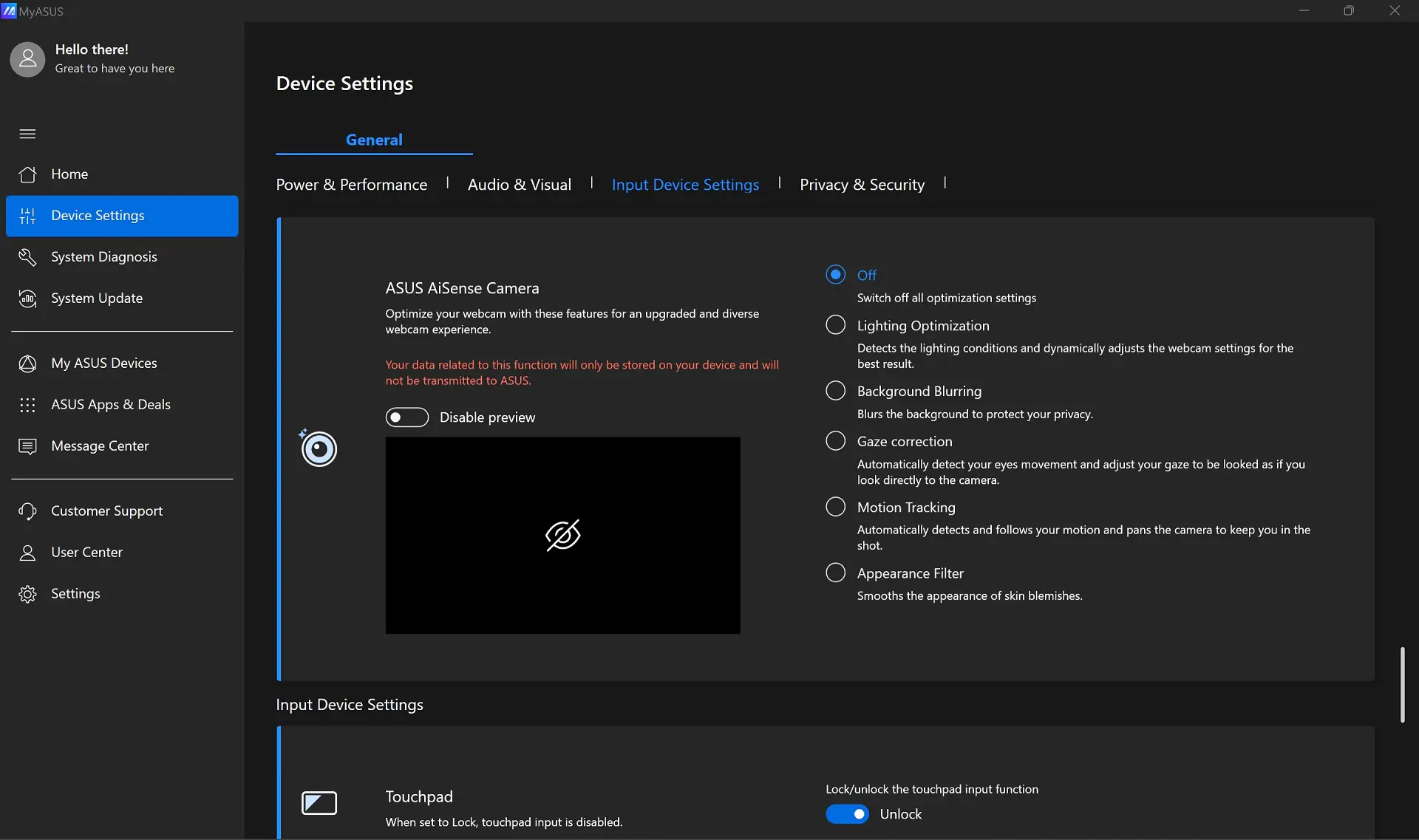The width and height of the screenshot is (1419, 840).
Task: Click the Settings gear icon
Action: click(27, 594)
